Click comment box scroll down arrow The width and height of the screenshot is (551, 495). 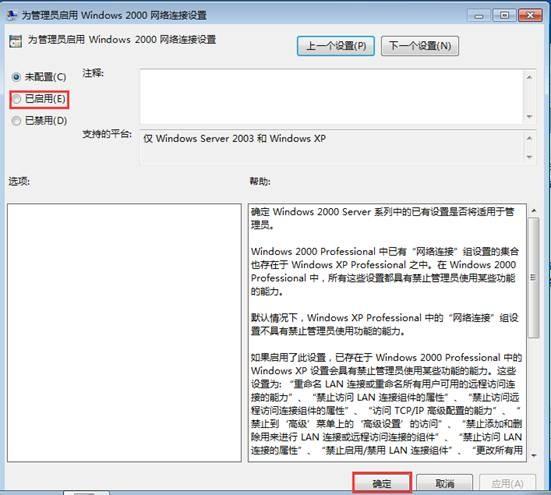pos(529,116)
